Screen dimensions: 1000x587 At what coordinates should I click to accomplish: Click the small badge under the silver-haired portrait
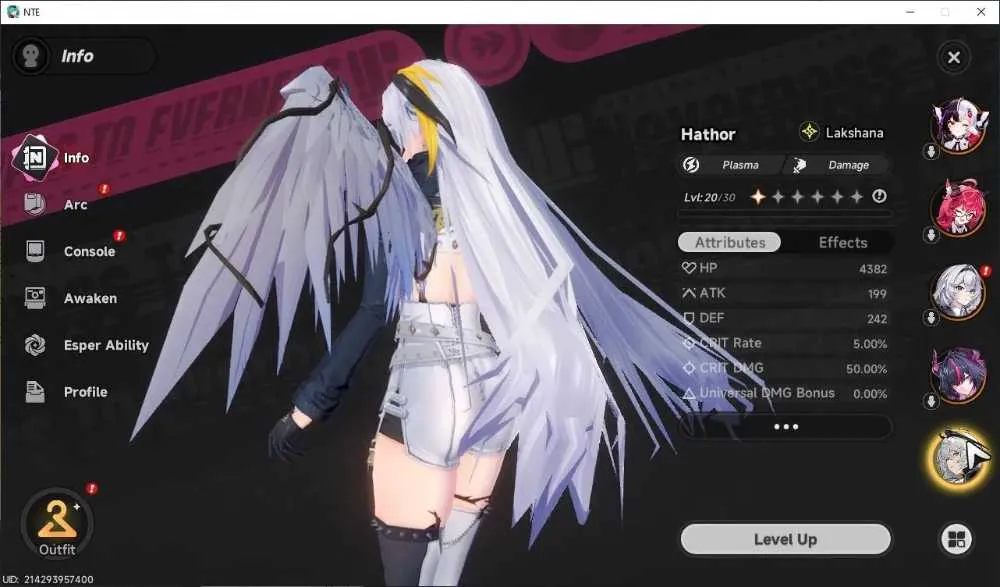[x=931, y=317]
